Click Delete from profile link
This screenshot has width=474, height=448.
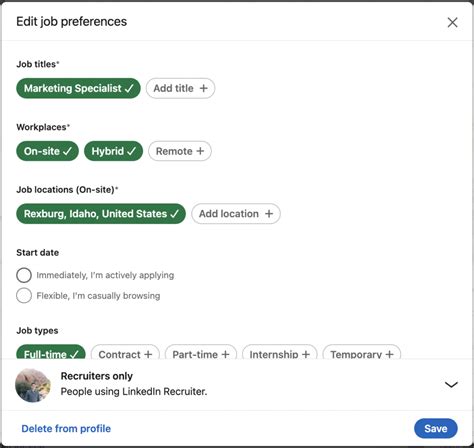66,428
